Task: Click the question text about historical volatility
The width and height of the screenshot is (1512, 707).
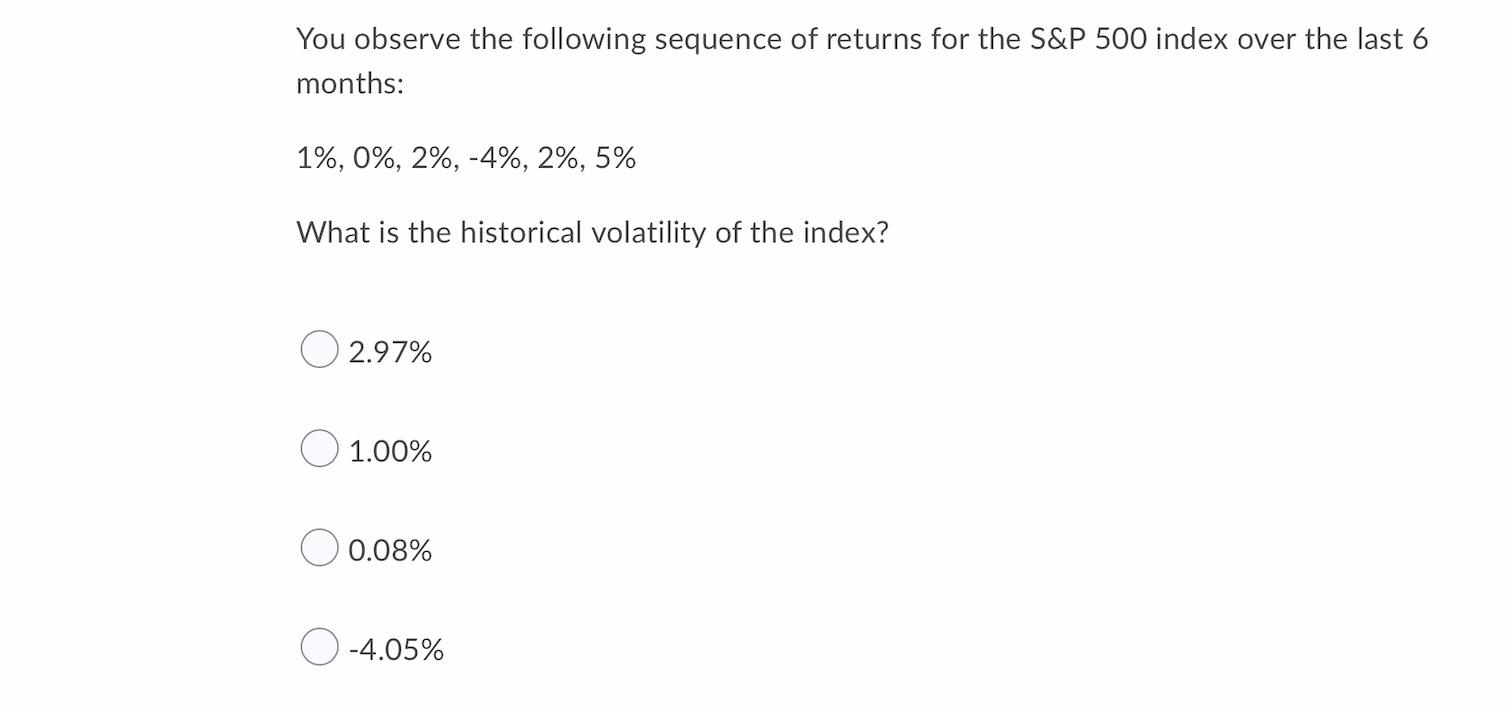Action: click(x=592, y=232)
